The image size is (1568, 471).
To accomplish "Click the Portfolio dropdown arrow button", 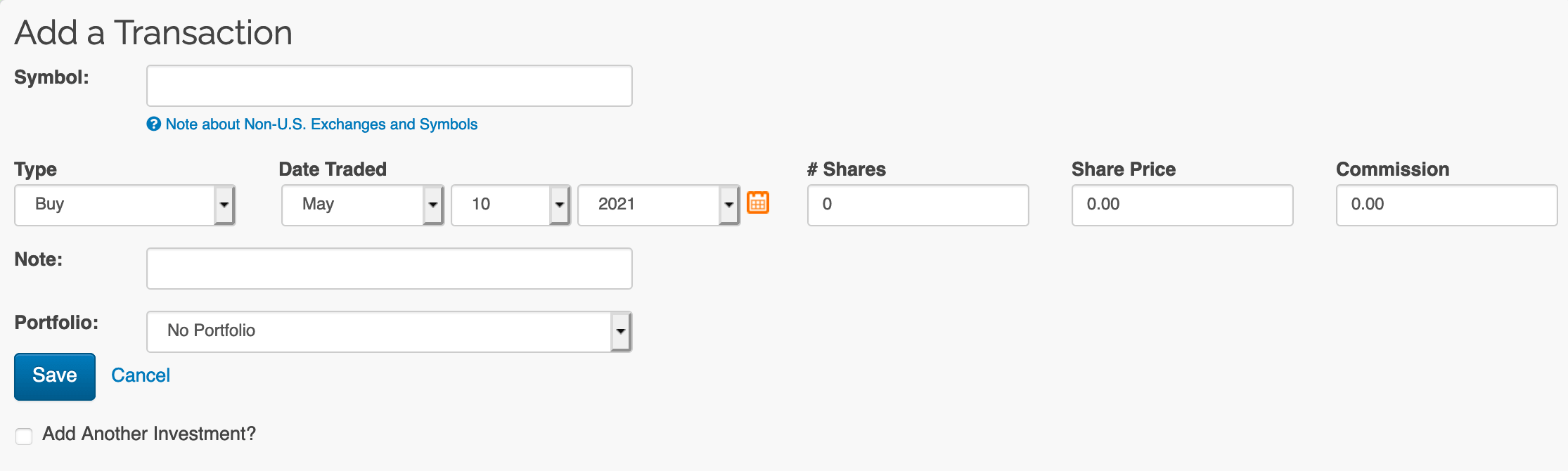I will (621, 331).
